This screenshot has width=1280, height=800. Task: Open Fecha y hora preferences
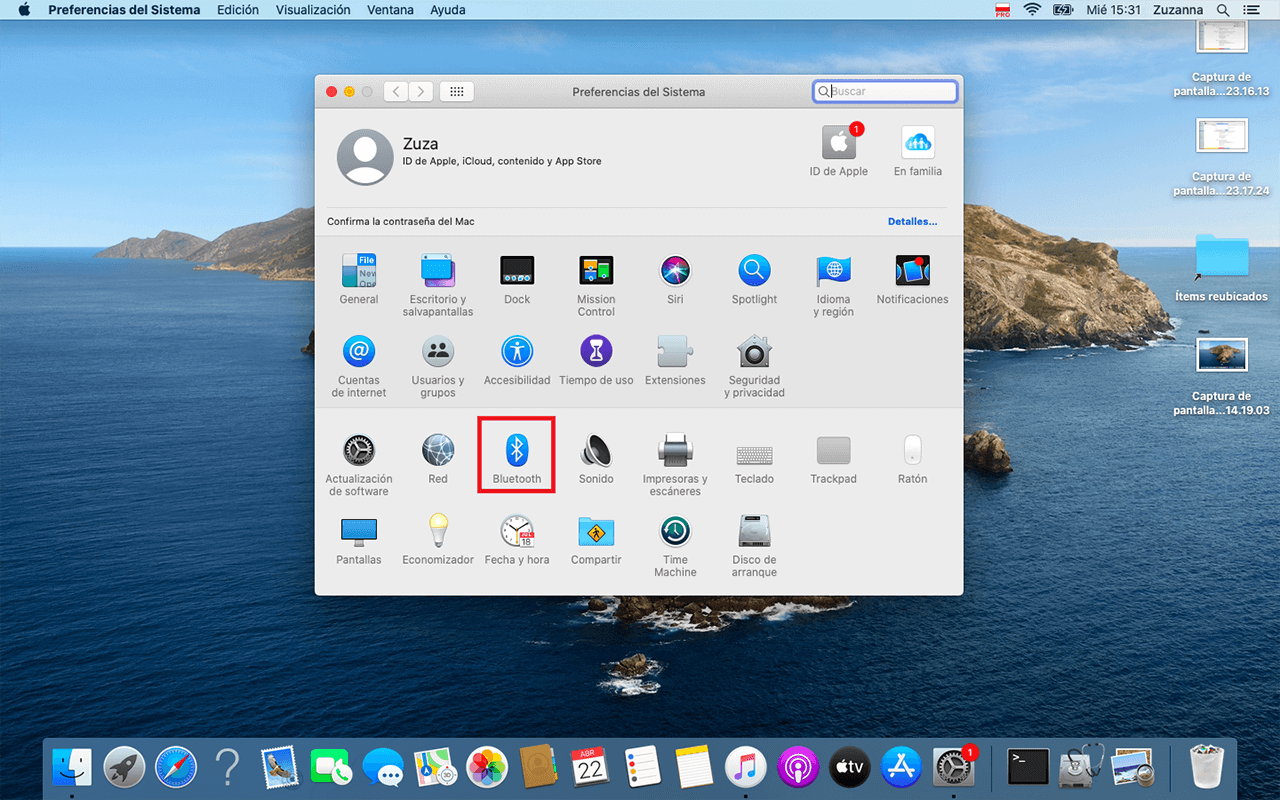point(517,540)
